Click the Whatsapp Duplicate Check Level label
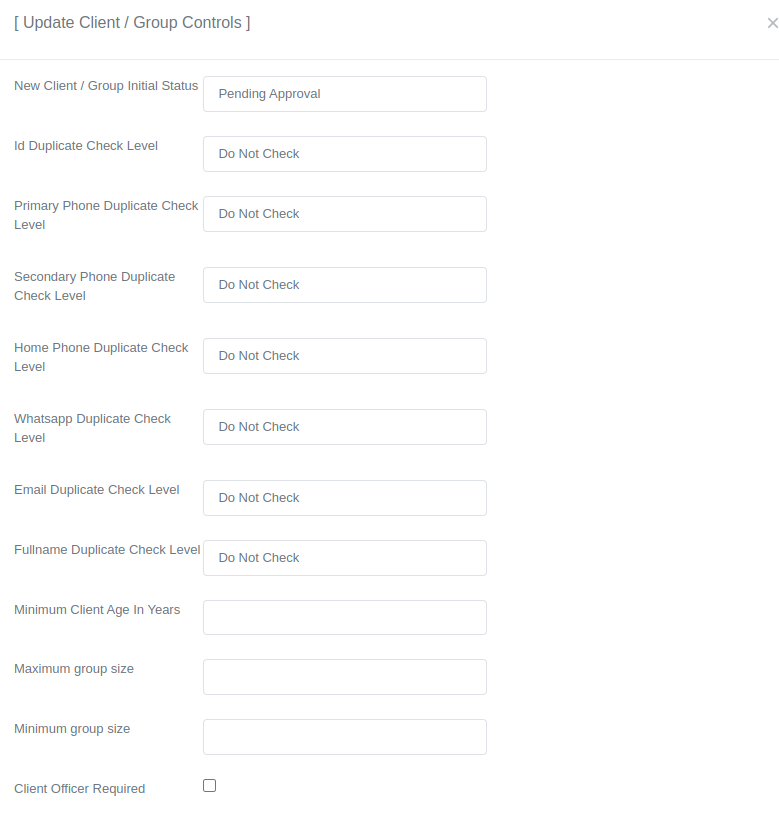The width and height of the screenshot is (779, 821). point(92,428)
